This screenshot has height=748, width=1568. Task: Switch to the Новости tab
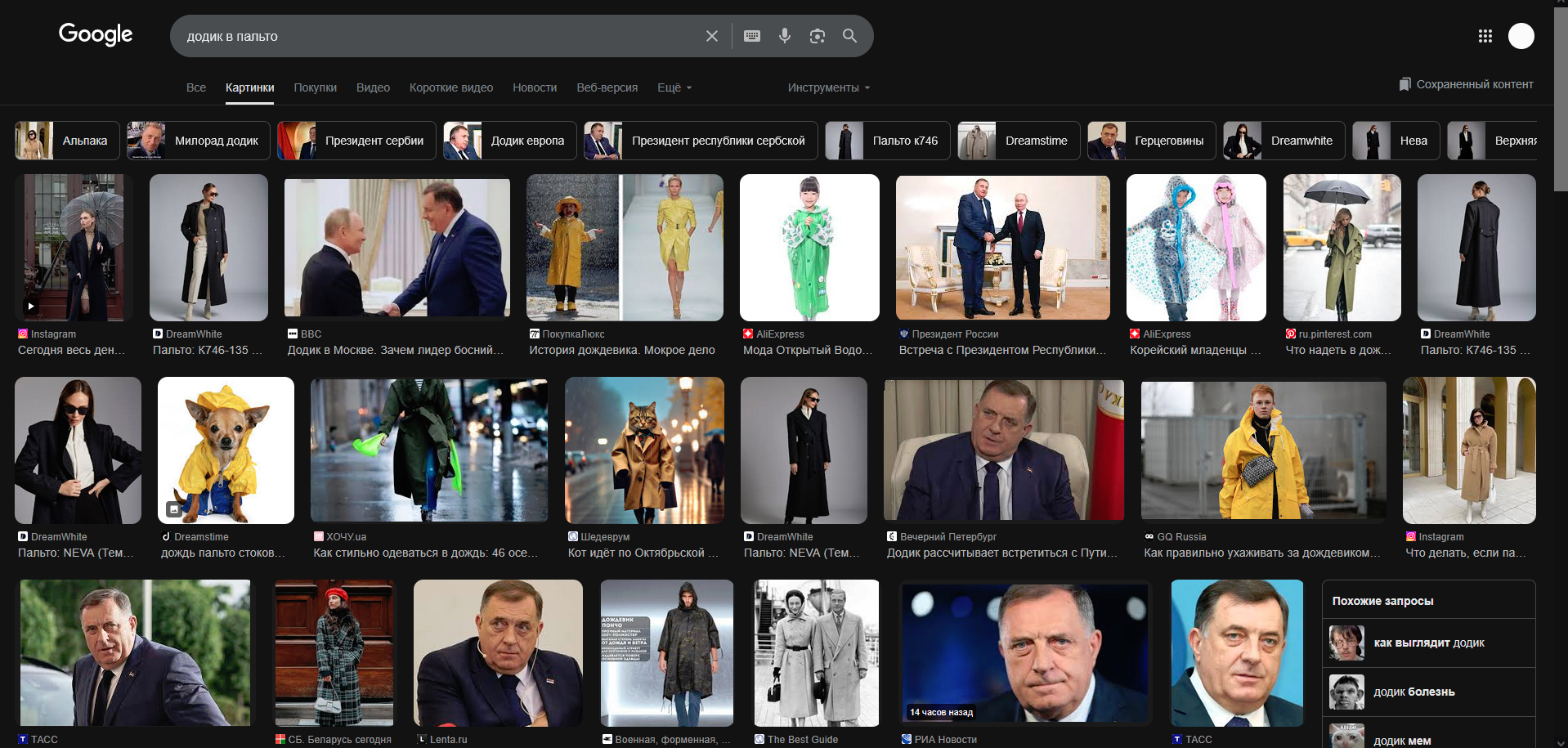pyautogui.click(x=535, y=87)
